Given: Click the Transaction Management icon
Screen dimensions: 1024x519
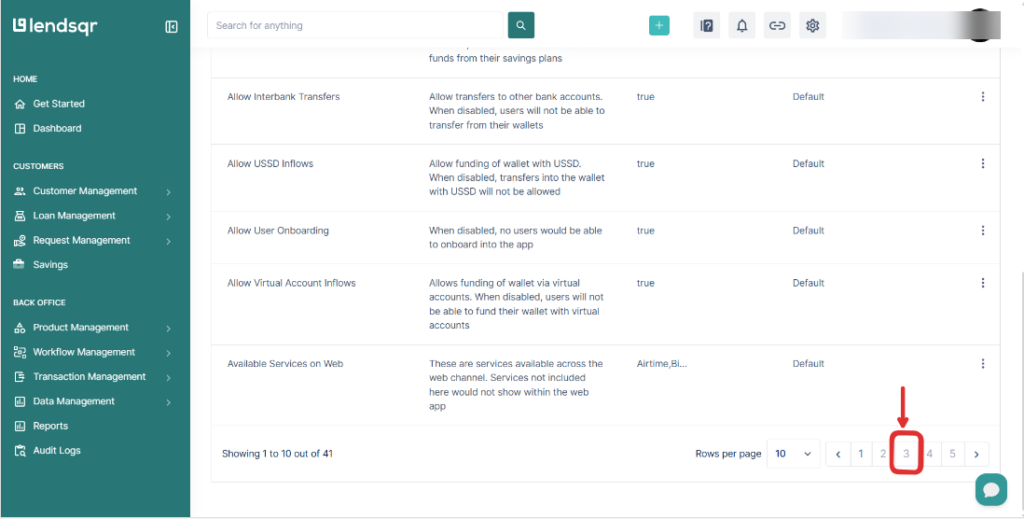Looking at the screenshot, I should point(20,377).
